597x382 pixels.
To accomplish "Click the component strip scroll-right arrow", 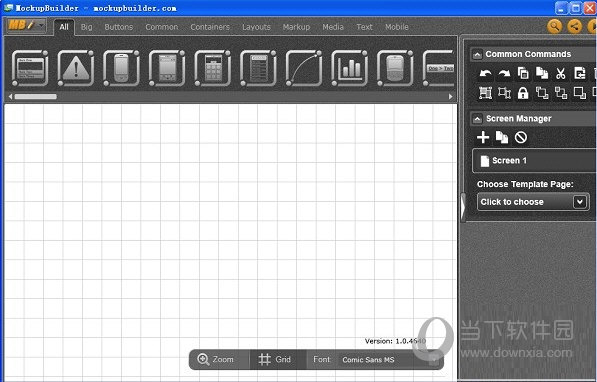I will pyautogui.click(x=451, y=97).
